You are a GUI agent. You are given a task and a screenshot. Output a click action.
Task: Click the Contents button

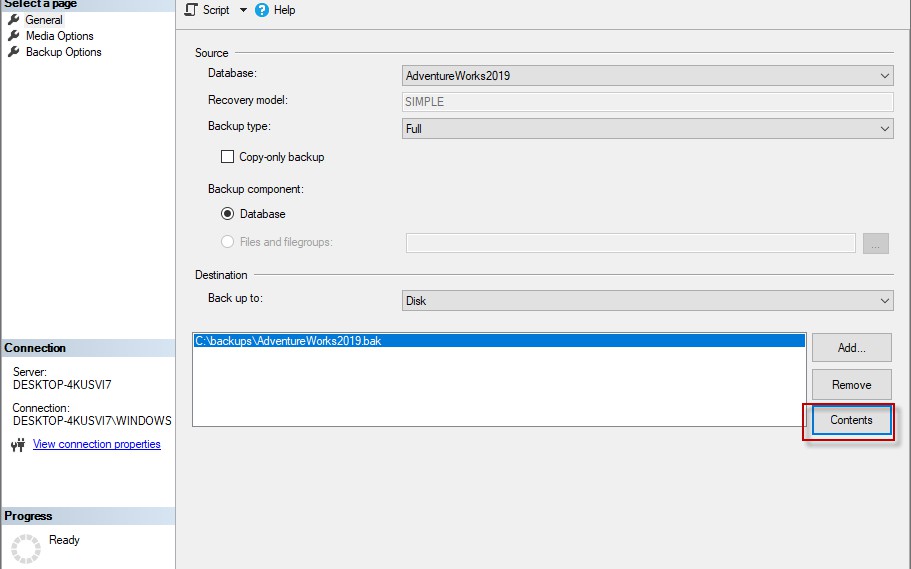(x=851, y=420)
